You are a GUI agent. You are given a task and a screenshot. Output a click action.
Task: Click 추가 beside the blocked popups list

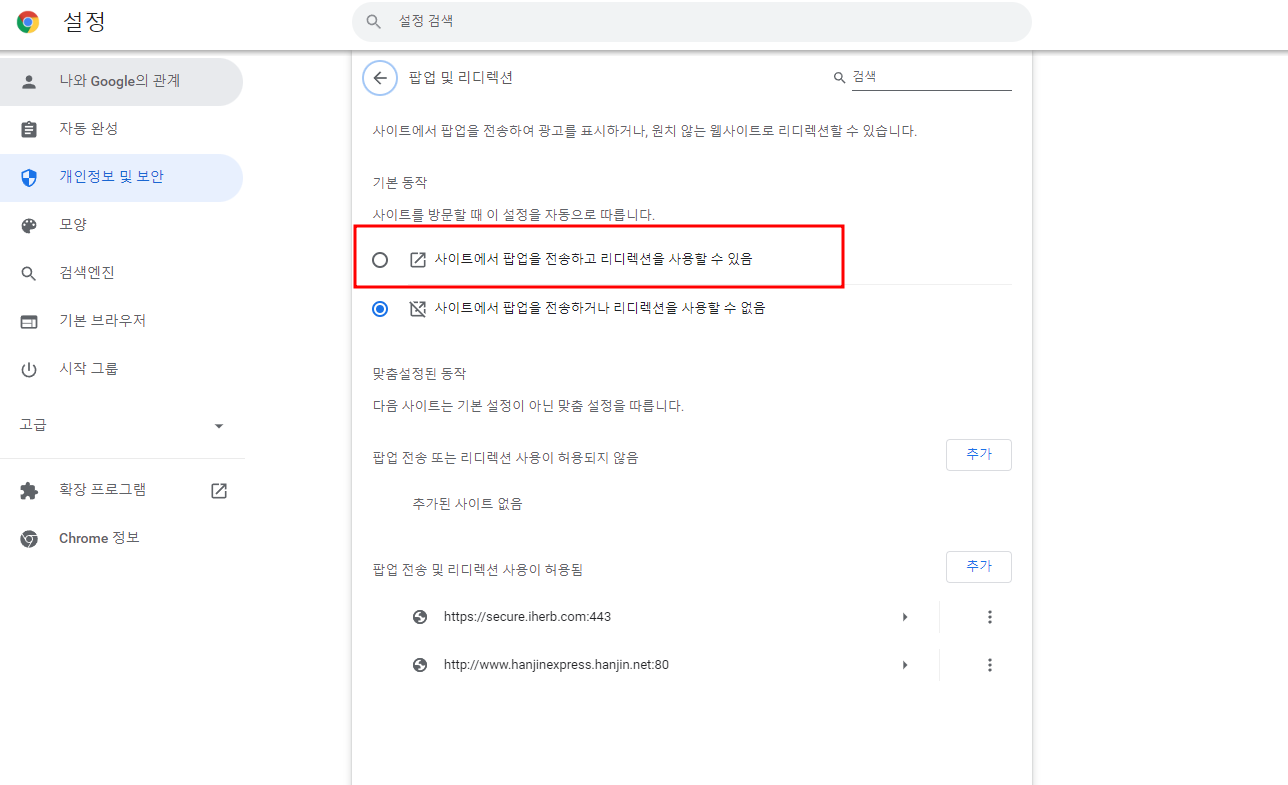978,454
